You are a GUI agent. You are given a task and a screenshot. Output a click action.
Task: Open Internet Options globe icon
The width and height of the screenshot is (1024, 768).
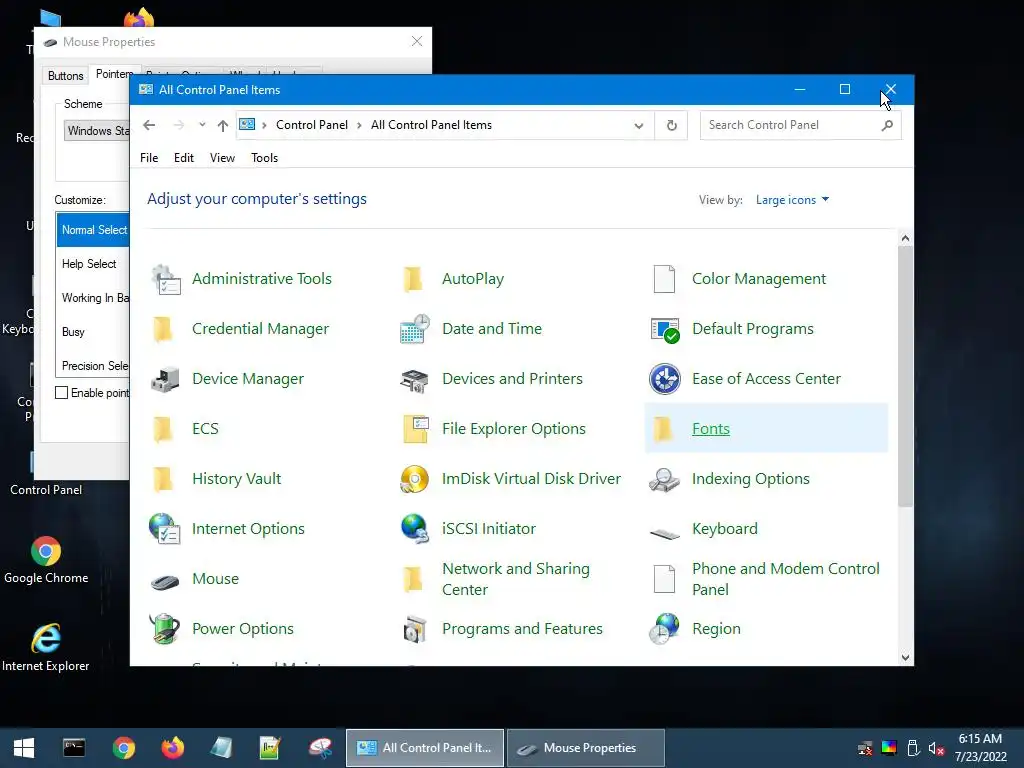(x=165, y=529)
